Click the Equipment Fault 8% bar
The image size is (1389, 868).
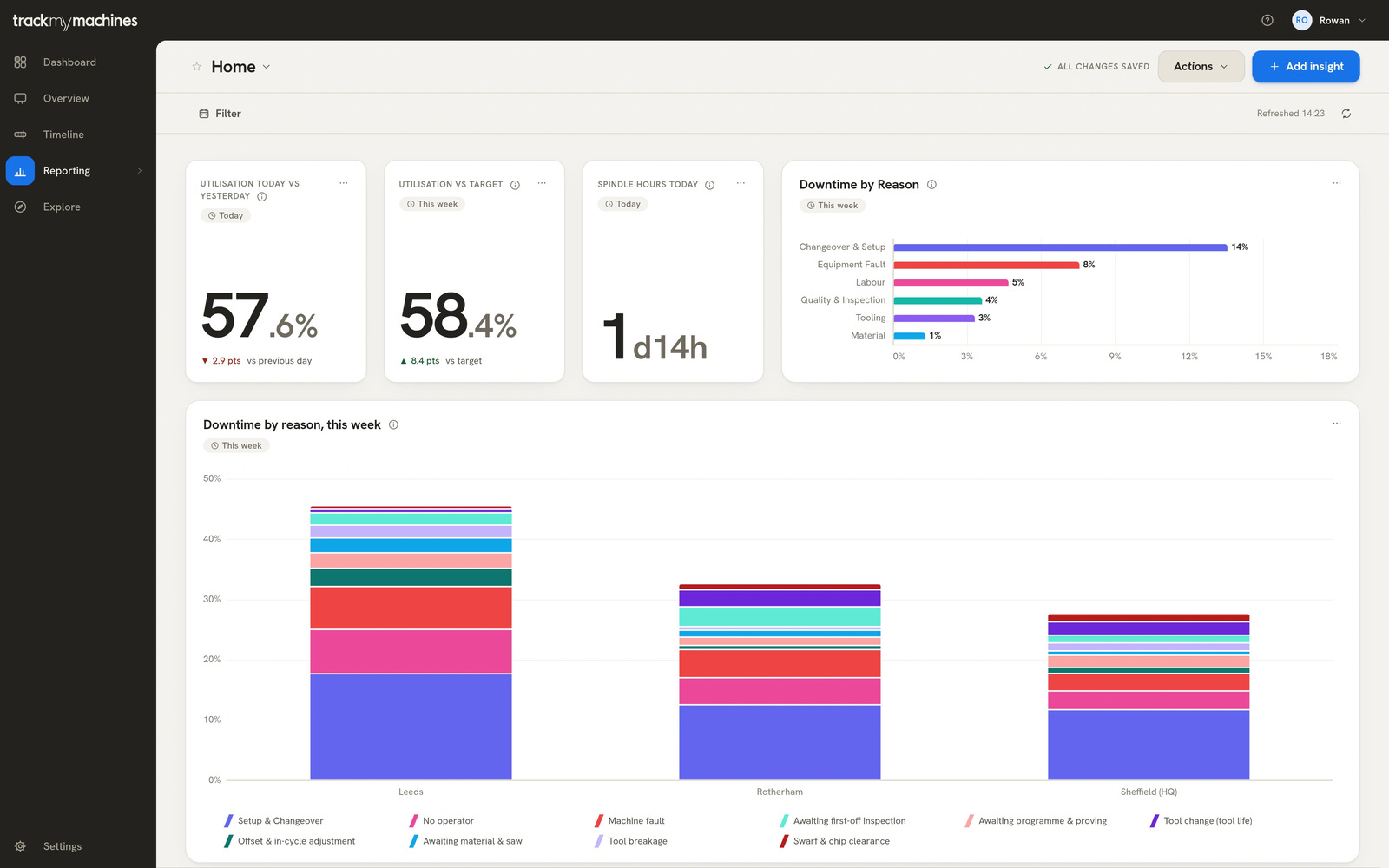986,265
